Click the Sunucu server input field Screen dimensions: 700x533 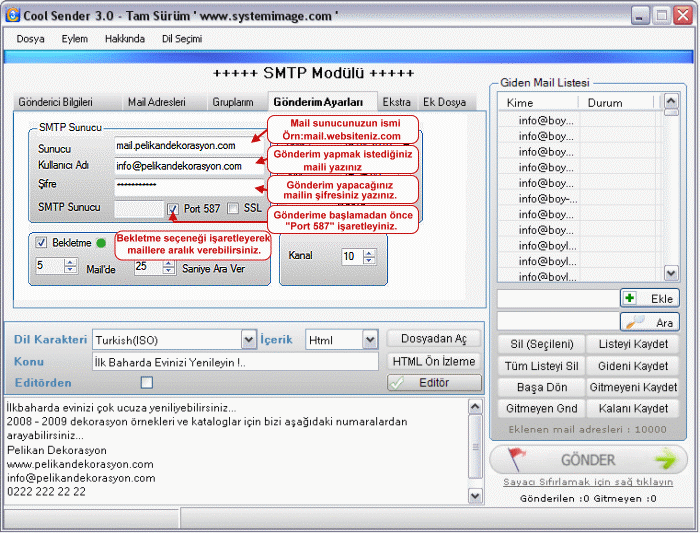pyautogui.click(x=189, y=146)
